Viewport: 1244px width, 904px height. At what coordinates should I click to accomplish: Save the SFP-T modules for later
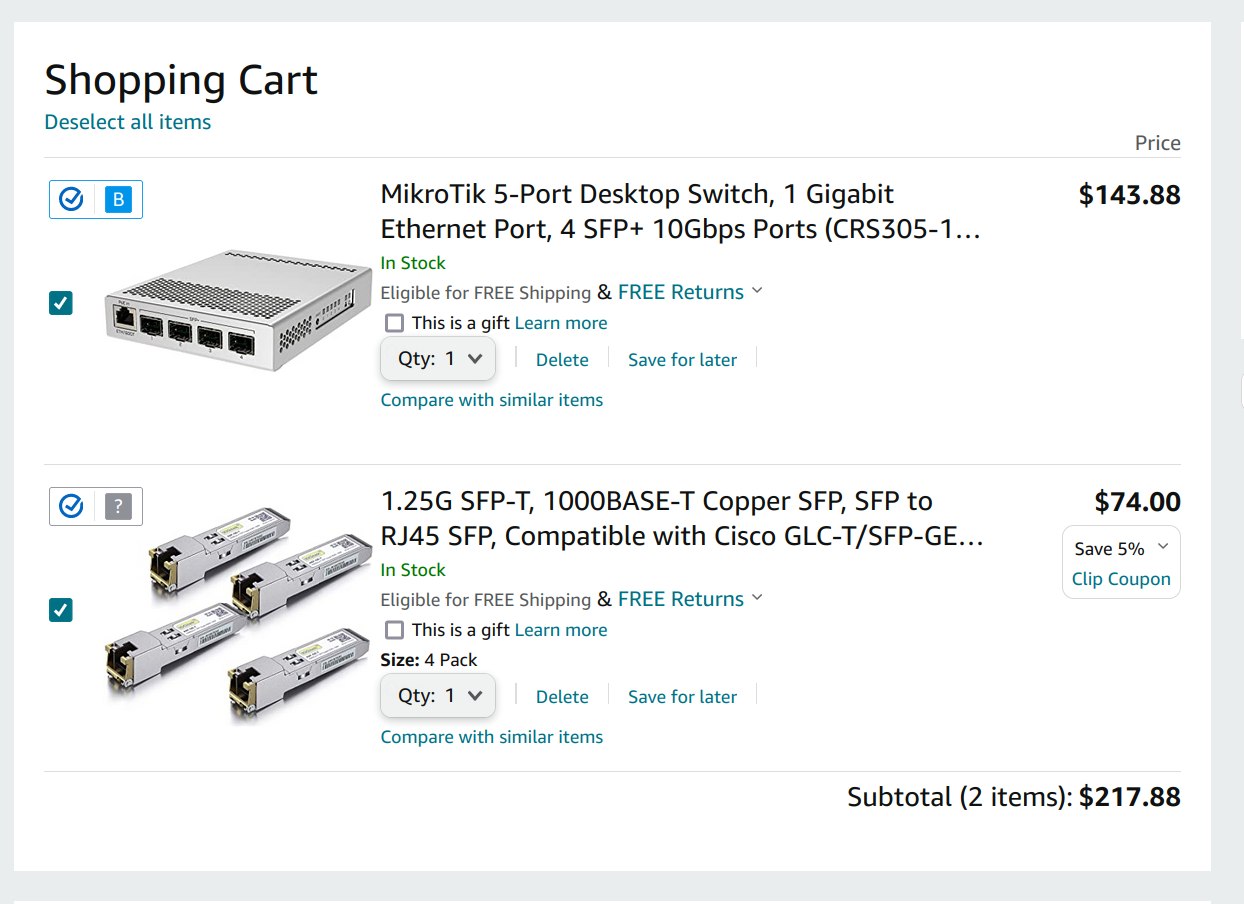coord(682,697)
